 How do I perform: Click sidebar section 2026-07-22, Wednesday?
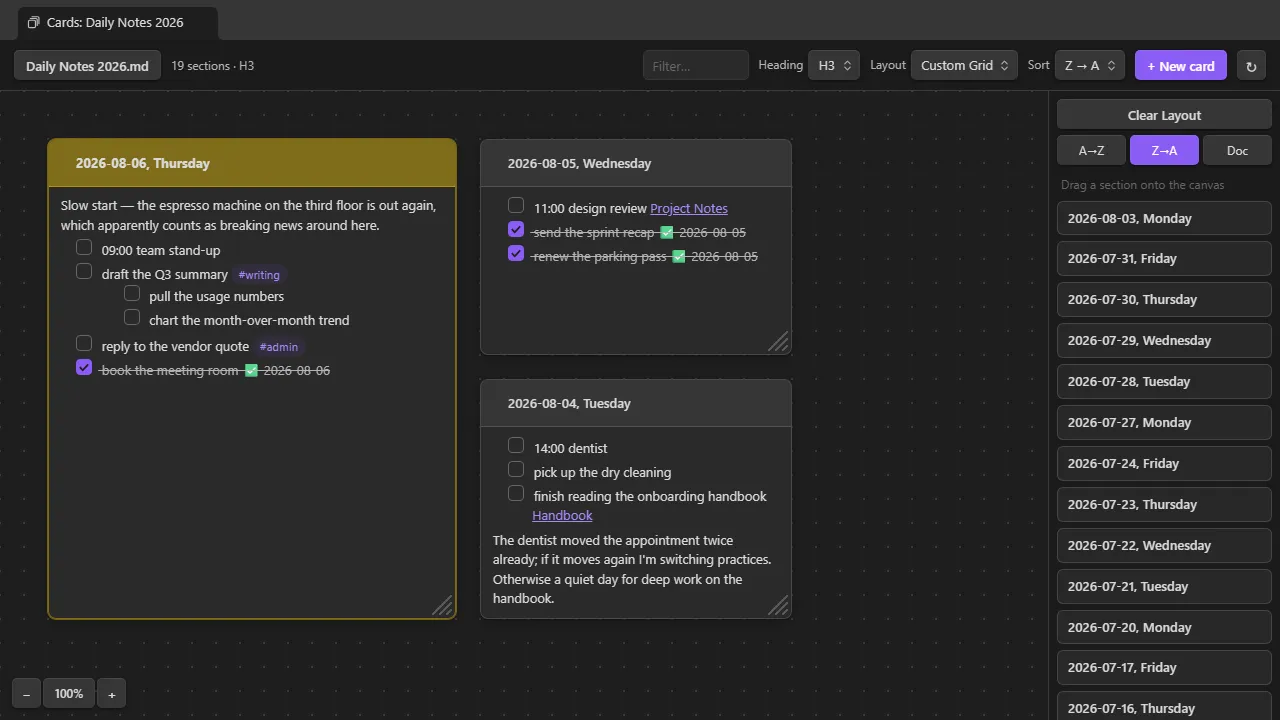(1164, 546)
